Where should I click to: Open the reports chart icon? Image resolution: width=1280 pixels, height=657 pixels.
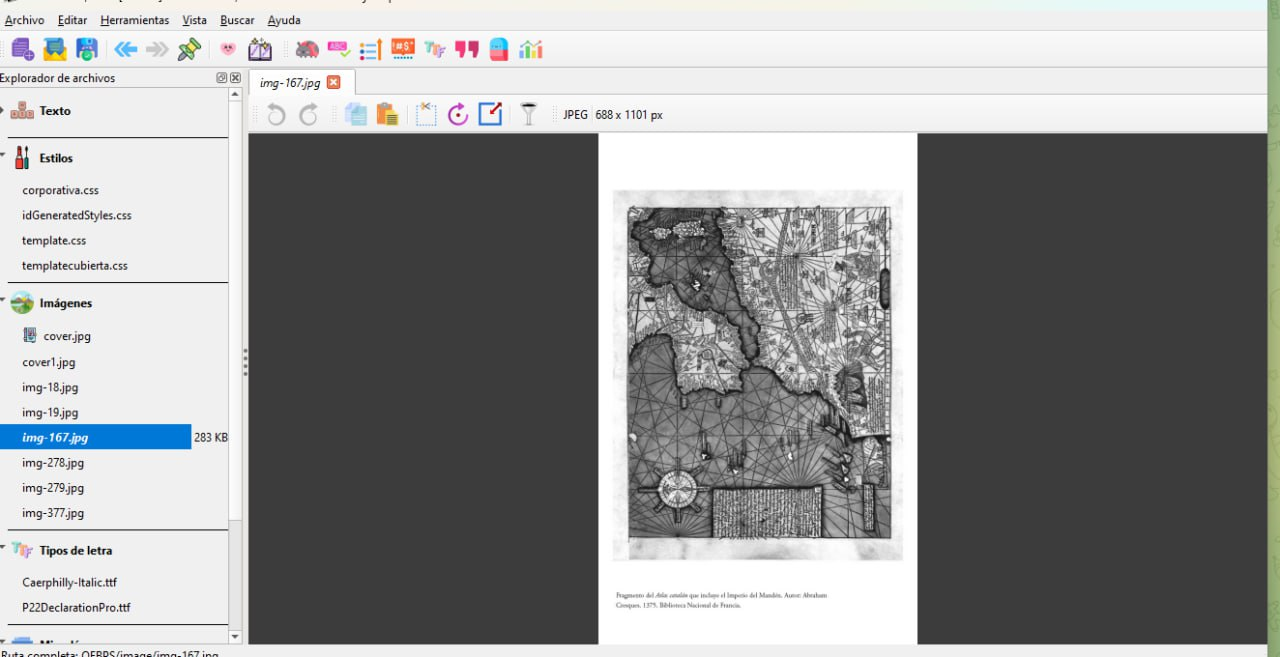point(530,49)
